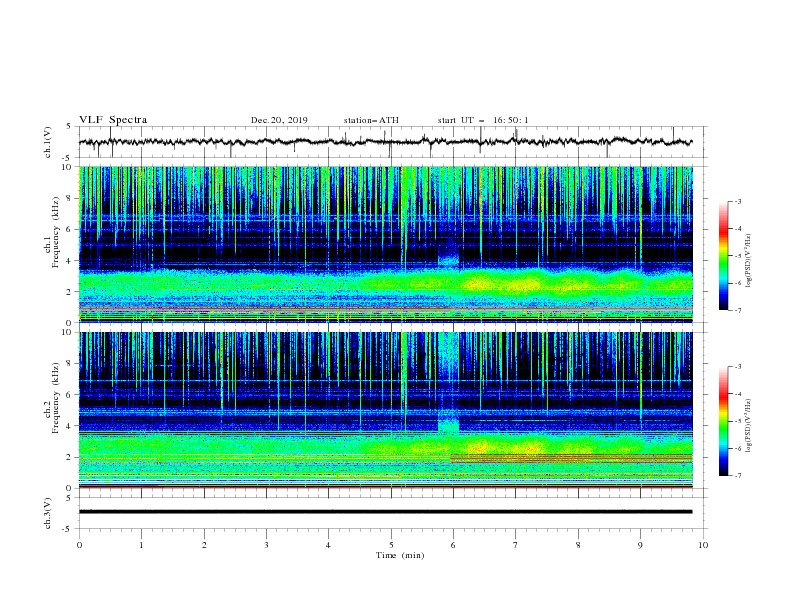The image size is (792, 612).
Task: Click the "VLF Spectra" plot title
Action: [113, 120]
